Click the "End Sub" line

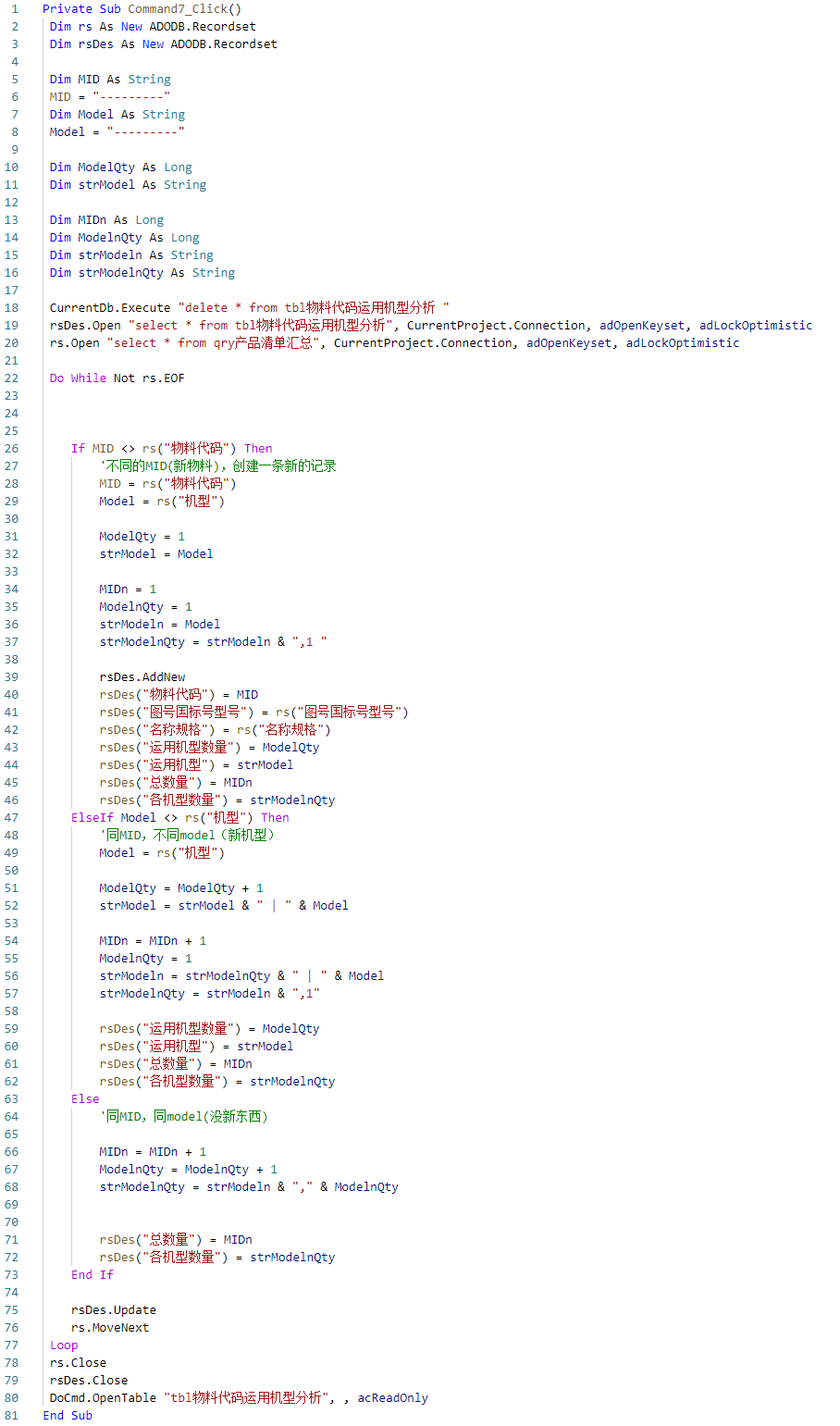pos(68,1416)
